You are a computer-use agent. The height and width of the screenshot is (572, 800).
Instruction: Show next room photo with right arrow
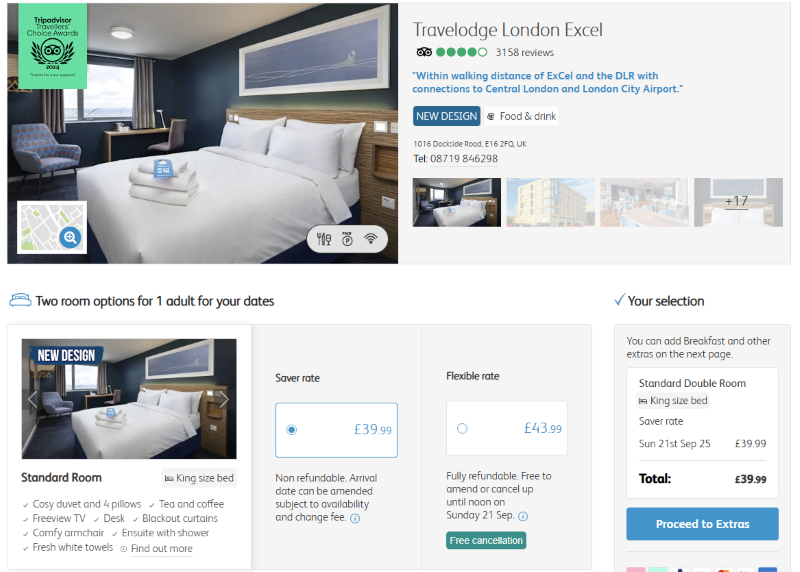point(224,399)
